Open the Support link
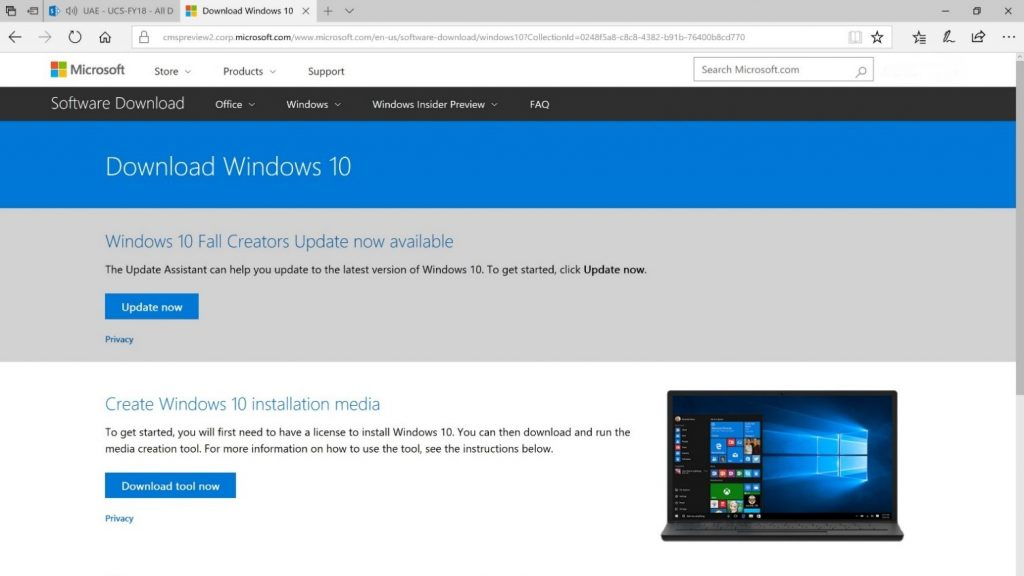This screenshot has width=1024, height=576. click(326, 71)
